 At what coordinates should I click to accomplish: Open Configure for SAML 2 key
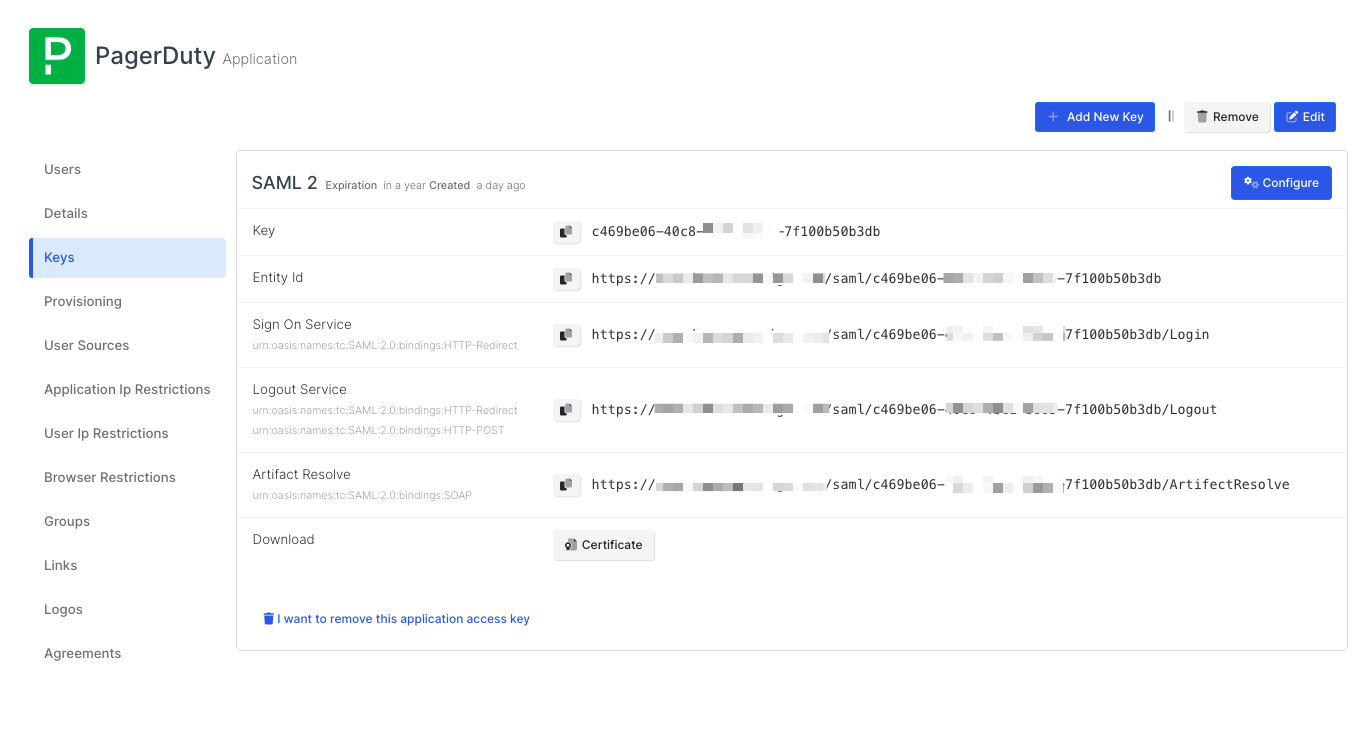[x=1280, y=183]
